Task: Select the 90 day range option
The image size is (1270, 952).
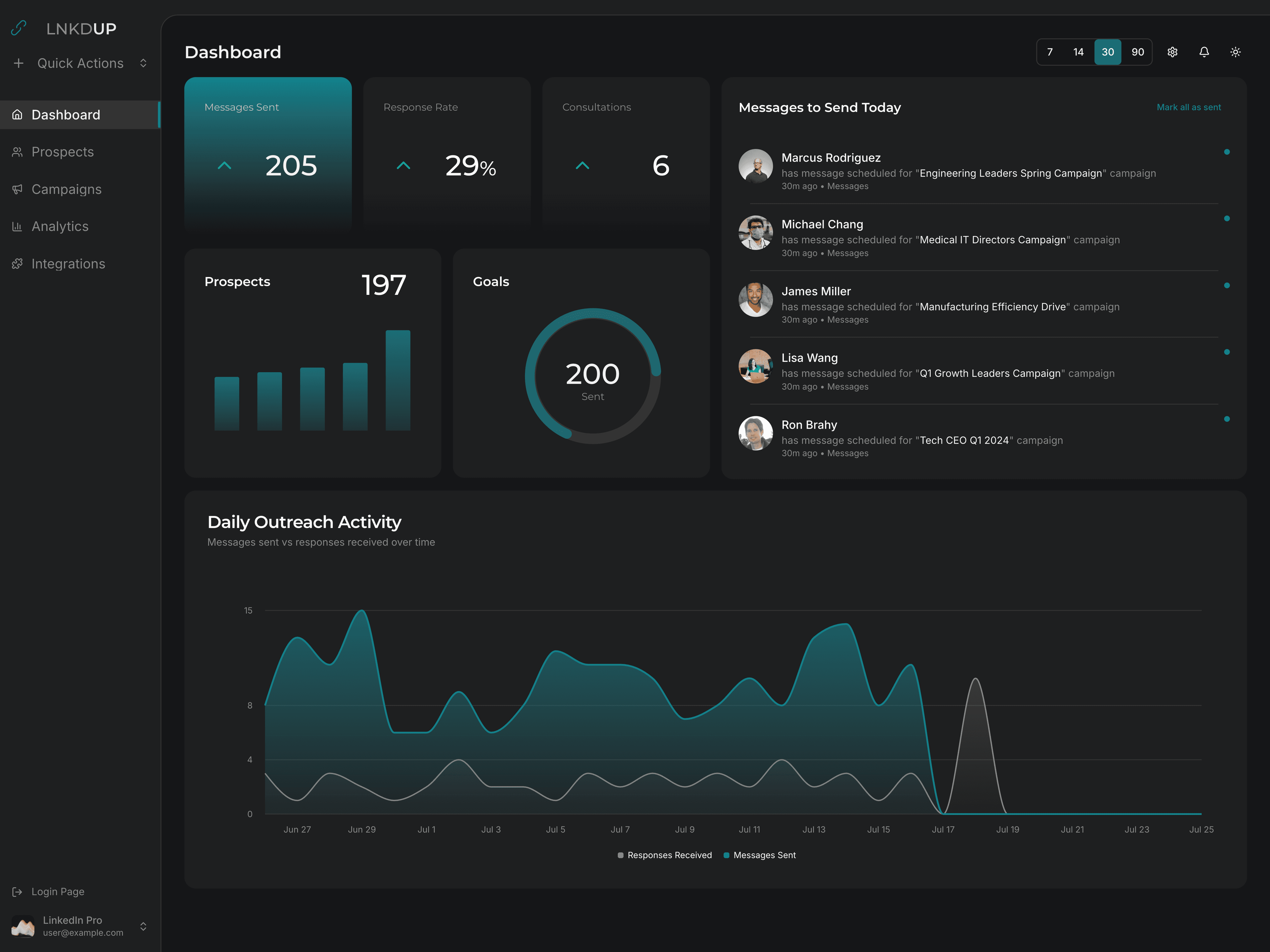Action: 1137,52
